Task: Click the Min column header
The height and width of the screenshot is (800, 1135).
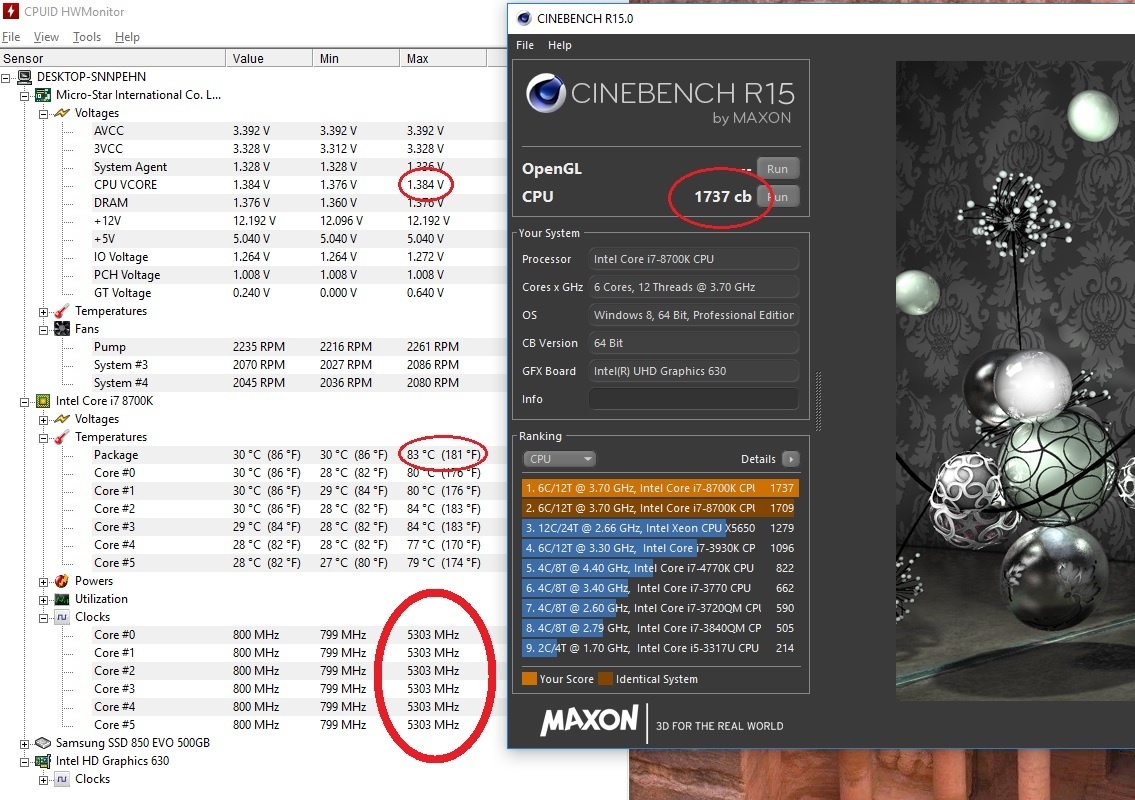Action: (355, 59)
